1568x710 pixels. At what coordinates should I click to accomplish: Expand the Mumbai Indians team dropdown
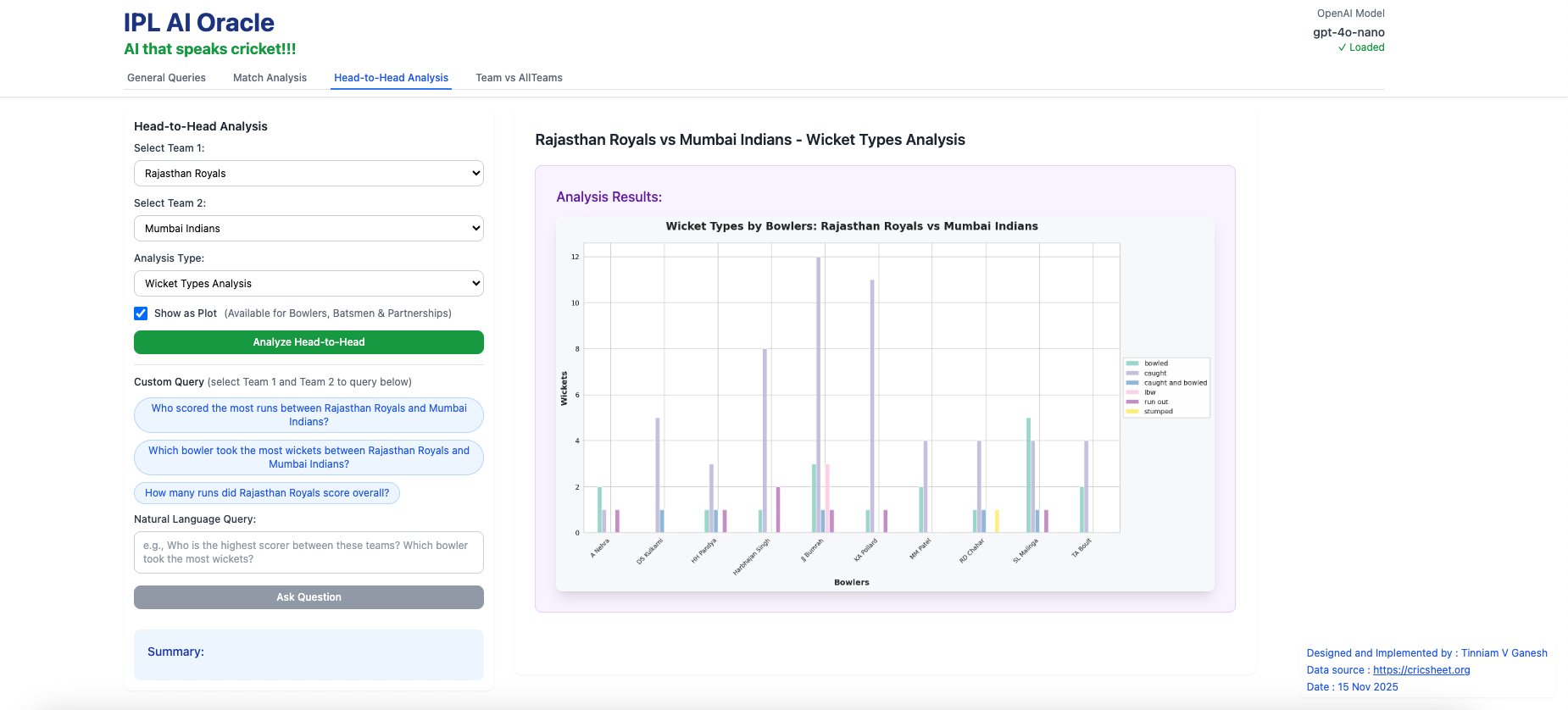[x=309, y=229]
